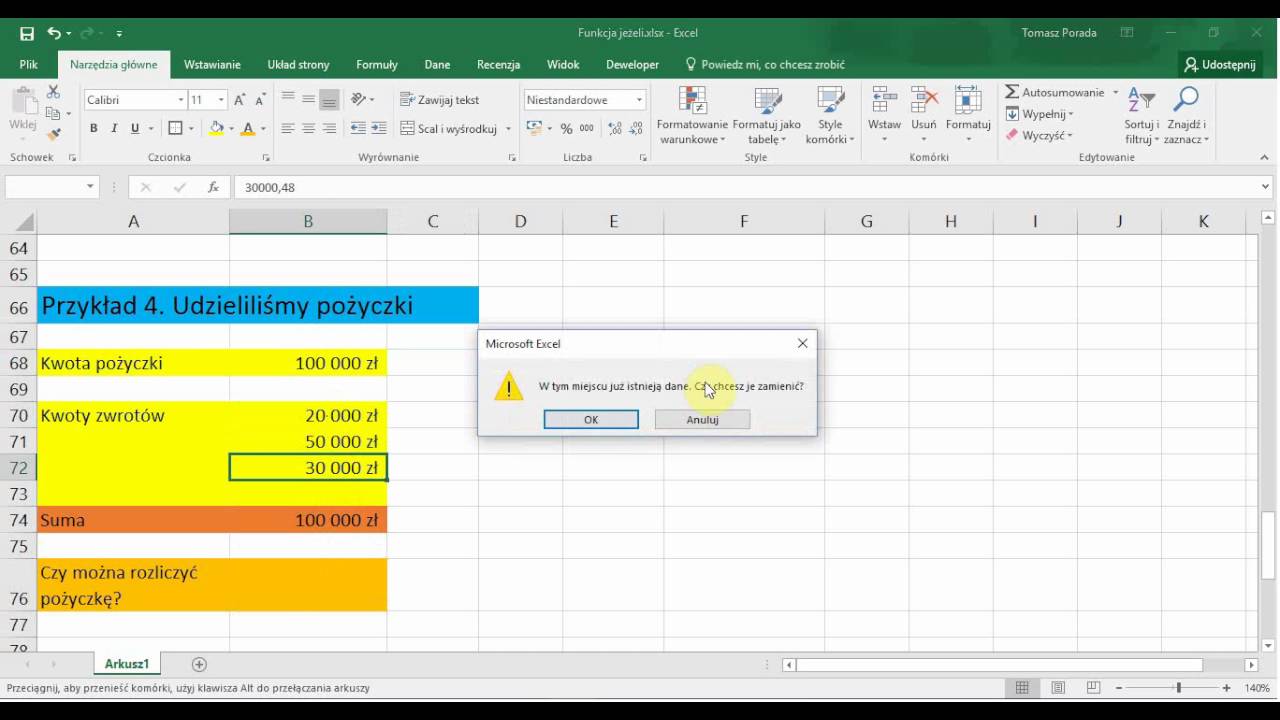The width and height of the screenshot is (1280, 720).
Task: Click the Powiedz mi search field
Action: pyautogui.click(x=765, y=64)
